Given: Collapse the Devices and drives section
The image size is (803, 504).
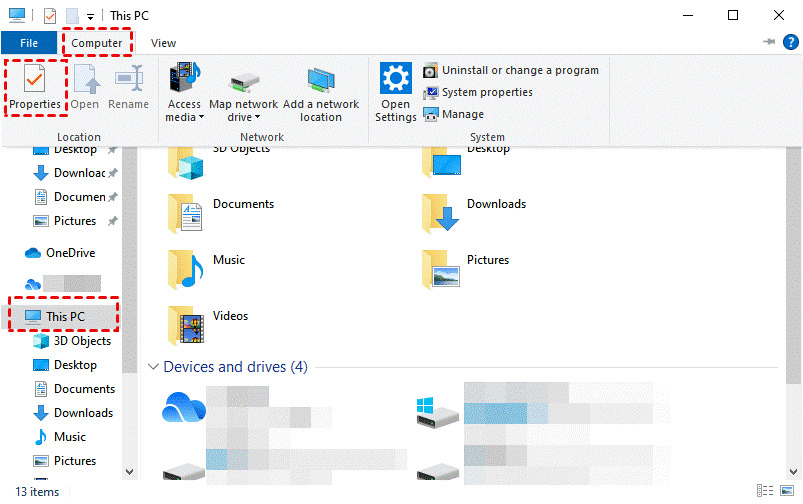Looking at the screenshot, I should 153,367.
